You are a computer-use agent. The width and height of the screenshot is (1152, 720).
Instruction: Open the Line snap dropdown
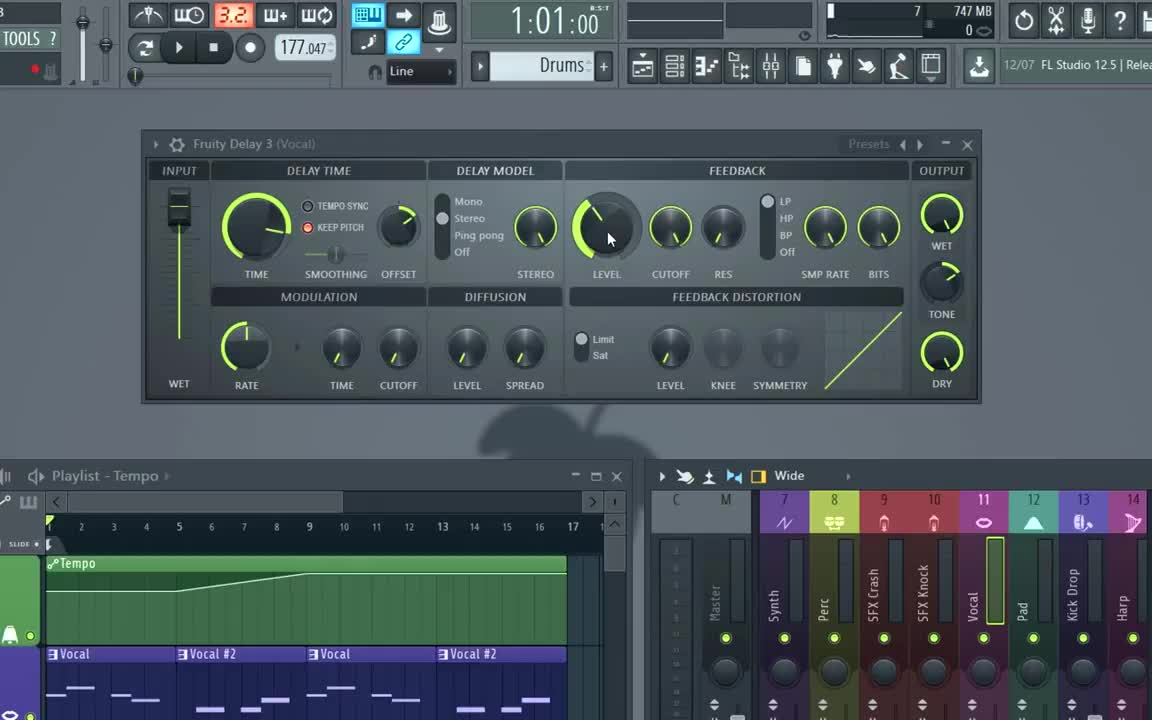[x=421, y=72]
